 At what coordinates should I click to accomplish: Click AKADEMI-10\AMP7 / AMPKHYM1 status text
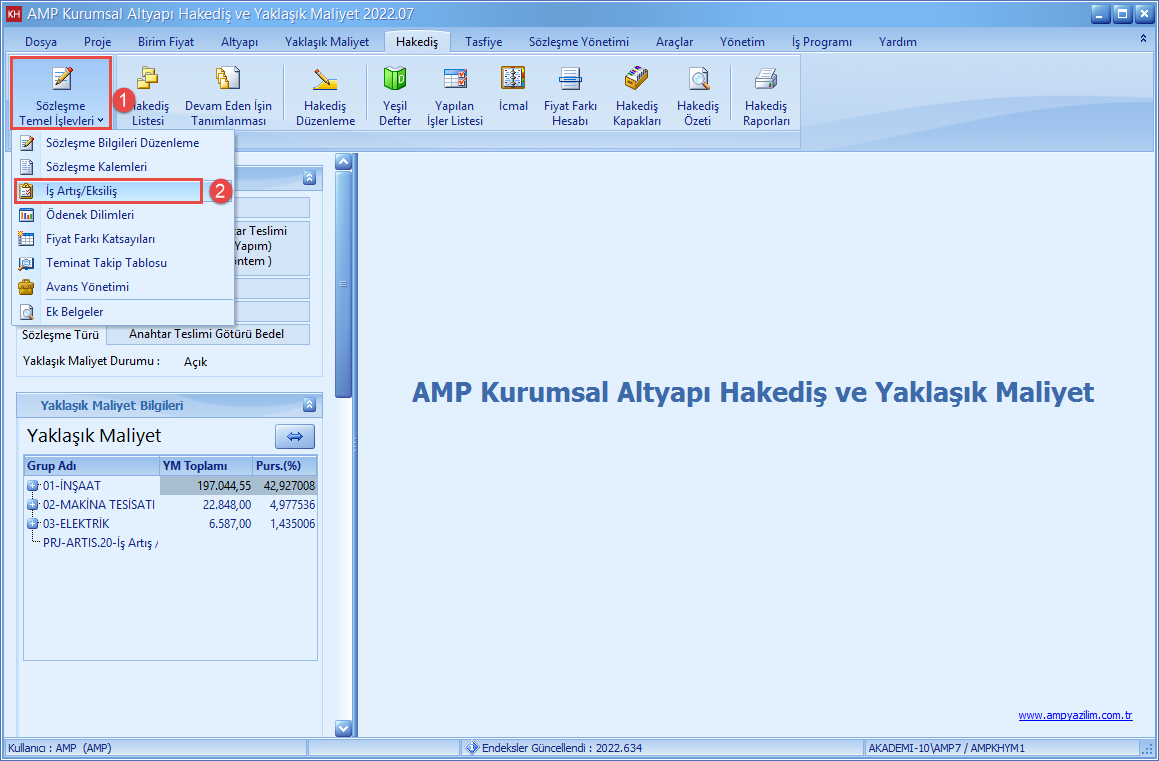946,748
